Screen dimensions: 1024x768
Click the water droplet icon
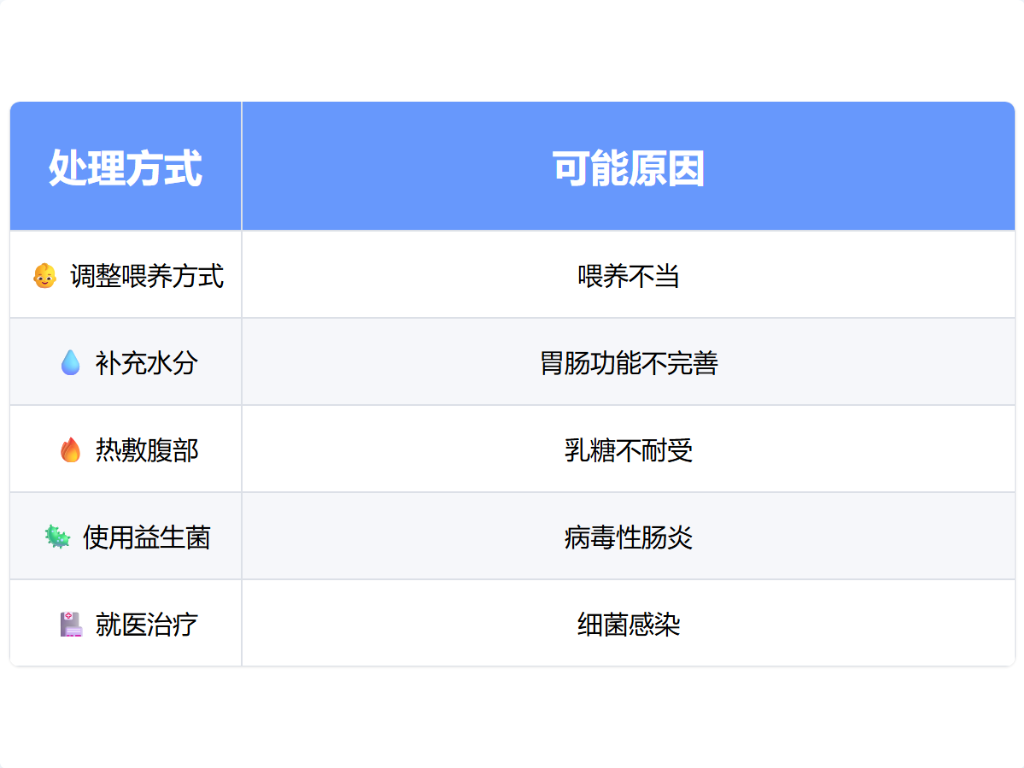pos(70,362)
